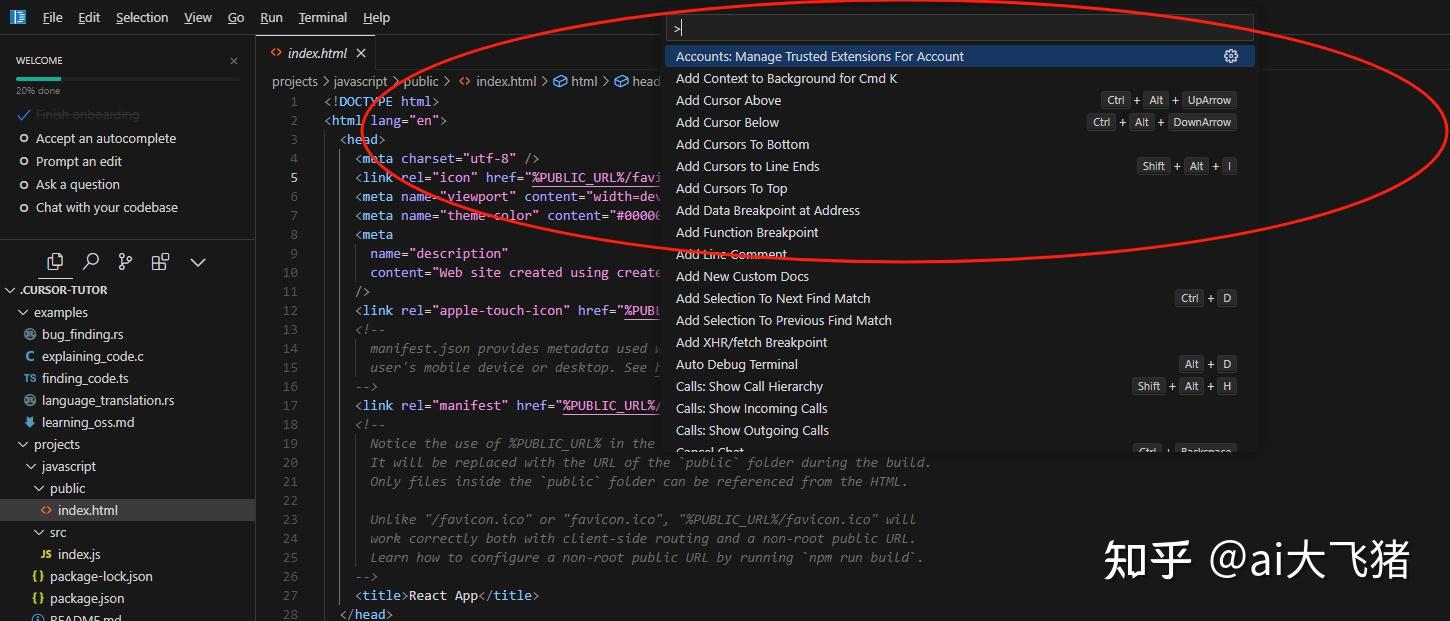The width and height of the screenshot is (1450, 621).
Task: Open 'Chat with your codebase' onboarding link
Action: [106, 207]
